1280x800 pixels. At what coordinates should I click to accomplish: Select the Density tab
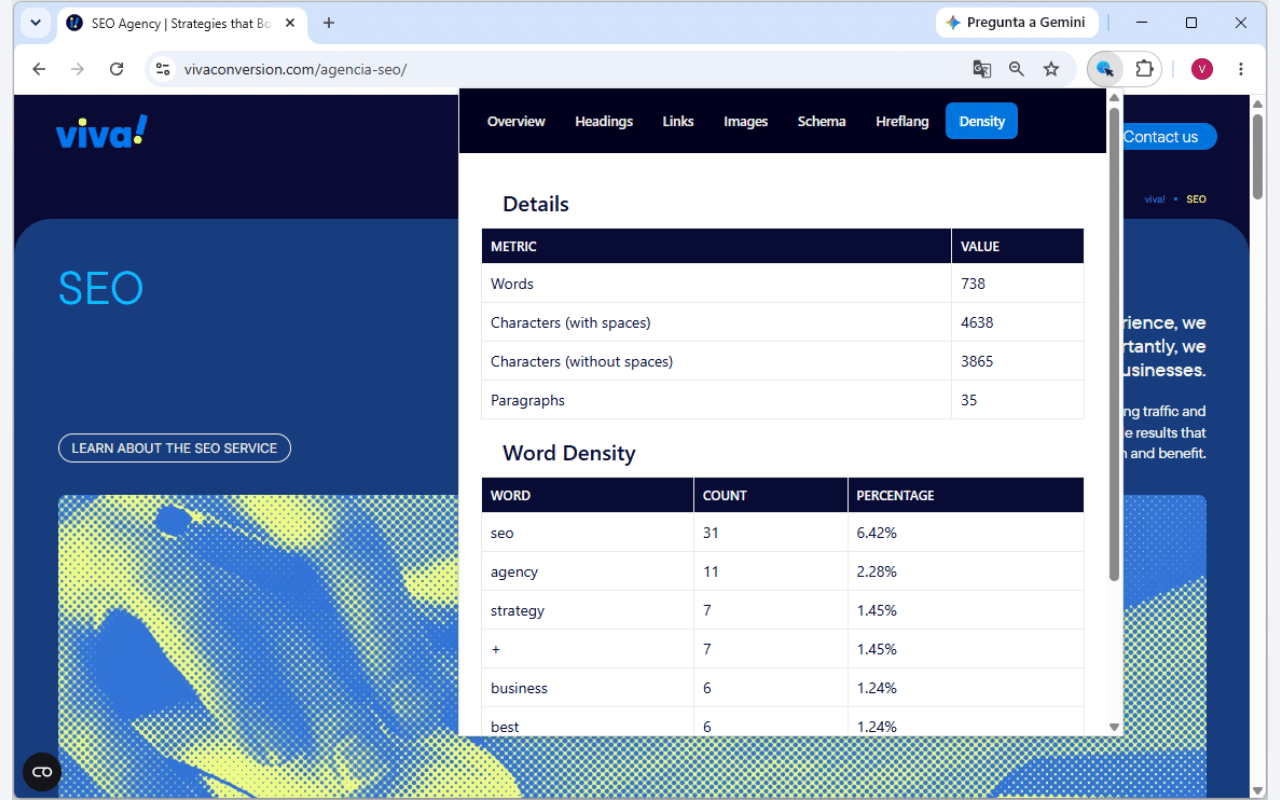coord(982,121)
